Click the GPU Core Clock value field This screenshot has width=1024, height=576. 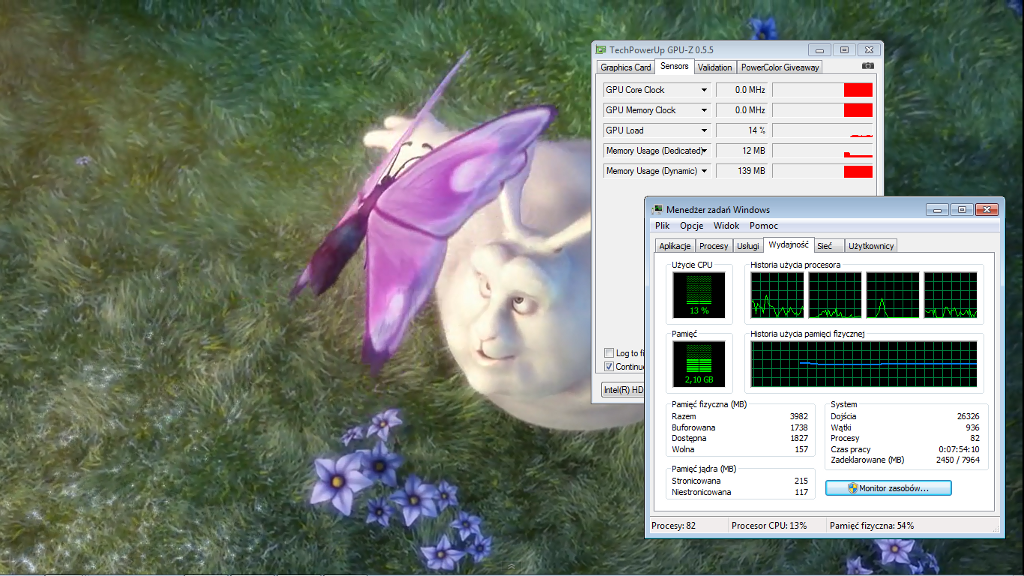pyautogui.click(x=743, y=90)
